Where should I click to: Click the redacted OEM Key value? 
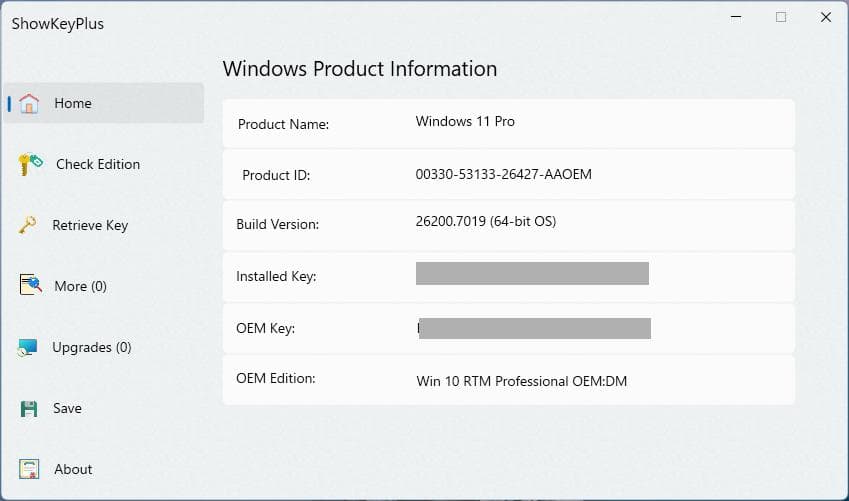point(534,328)
